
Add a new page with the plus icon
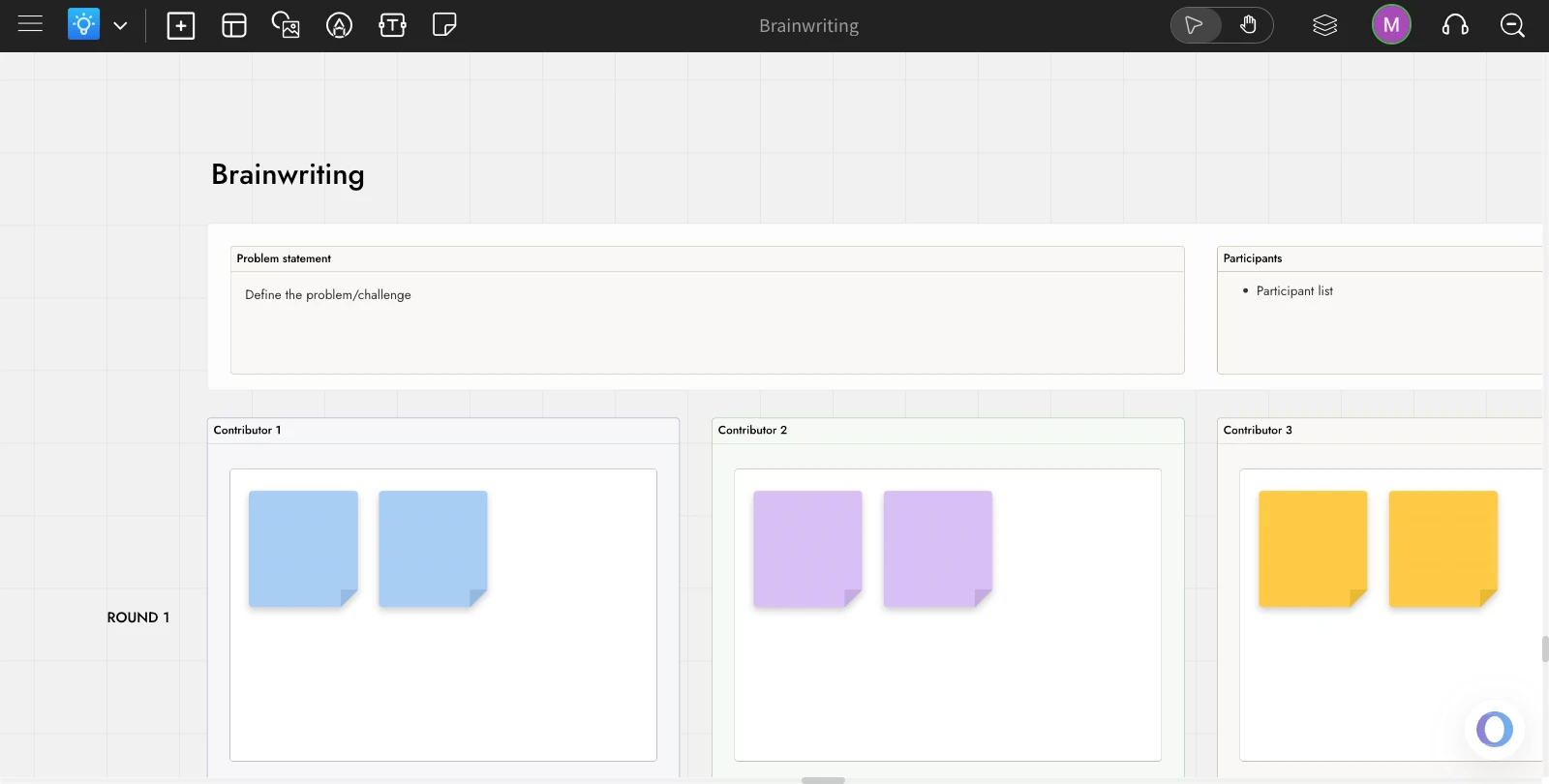tap(181, 25)
